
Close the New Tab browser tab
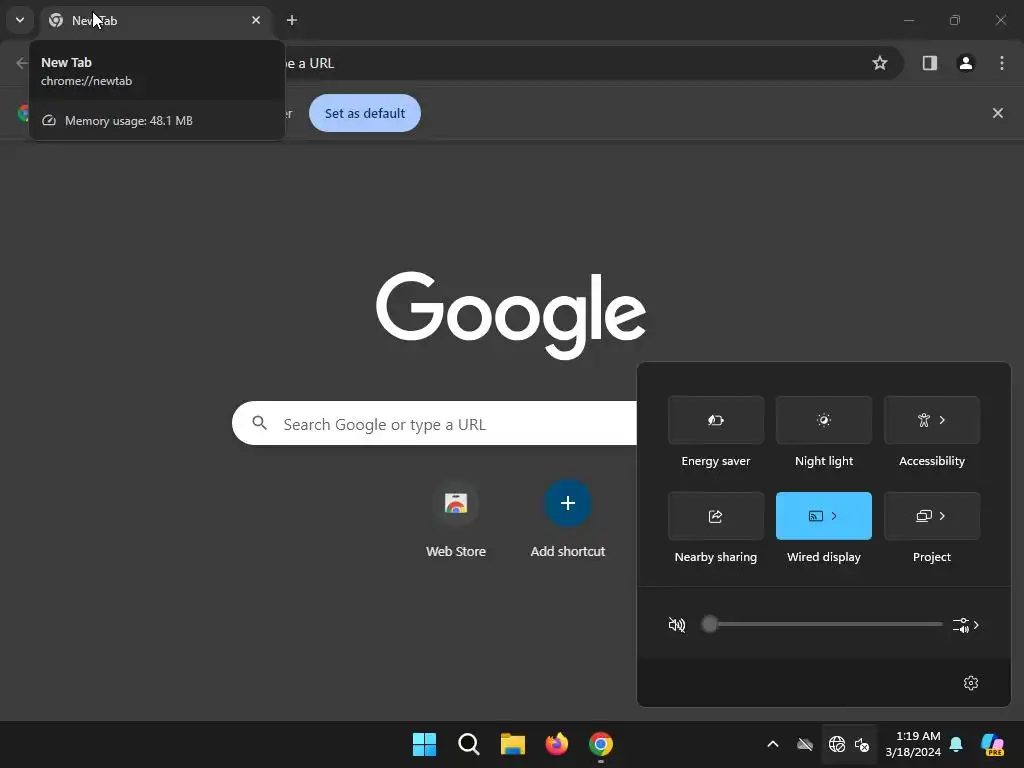tap(256, 20)
